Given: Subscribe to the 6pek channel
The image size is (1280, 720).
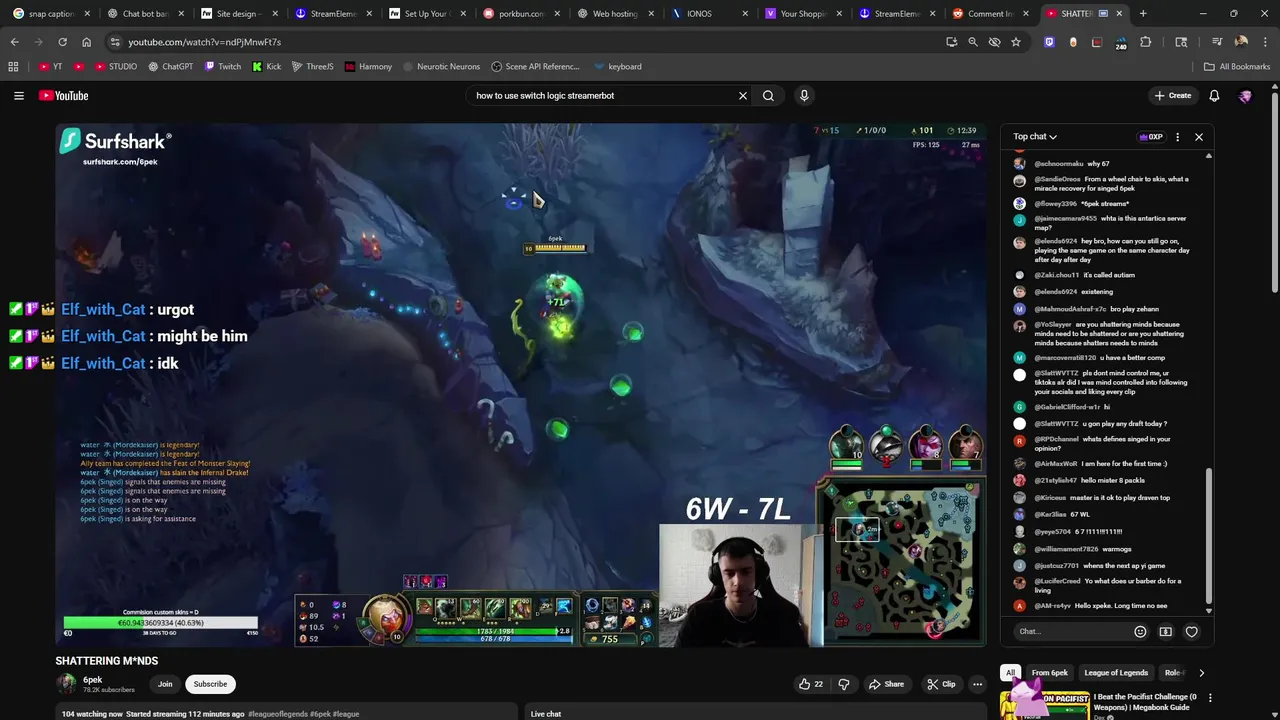Looking at the screenshot, I should point(210,684).
